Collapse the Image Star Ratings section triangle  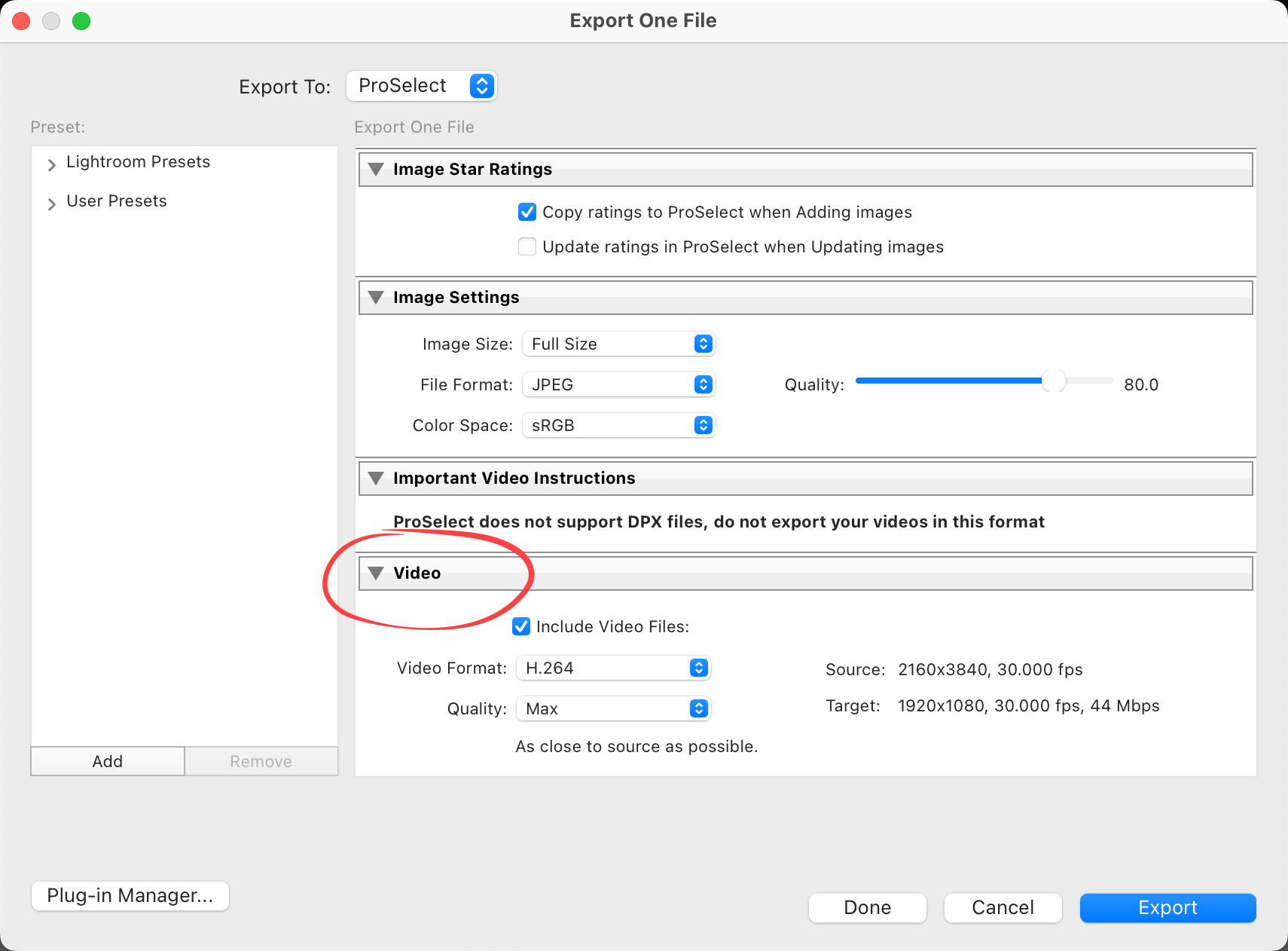point(376,170)
